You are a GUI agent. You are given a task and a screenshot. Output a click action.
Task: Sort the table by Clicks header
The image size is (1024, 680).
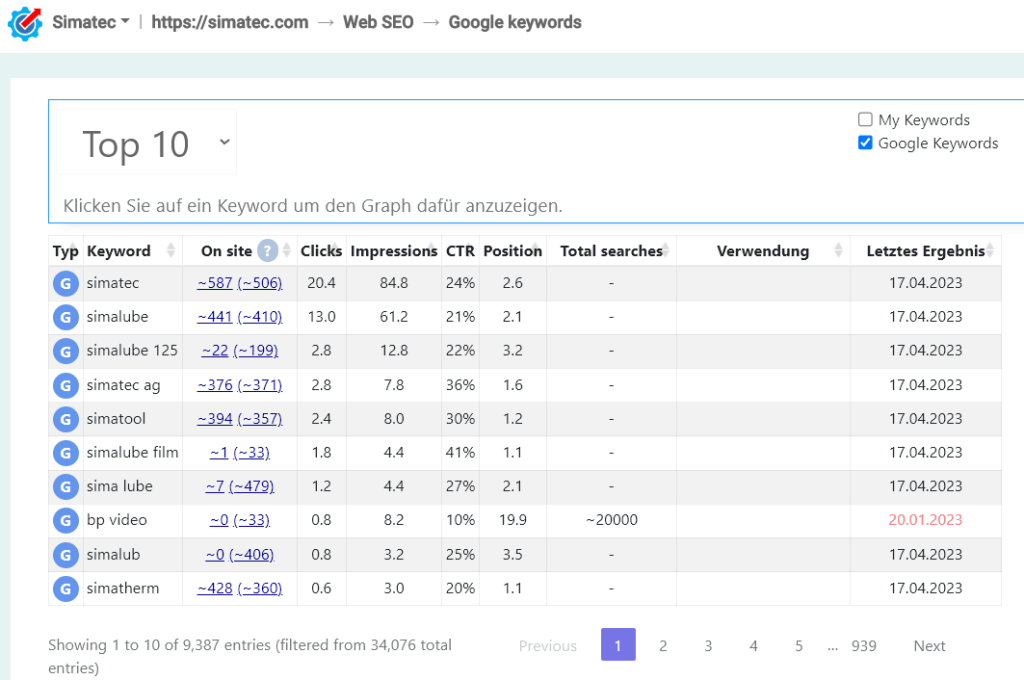pyautogui.click(x=321, y=251)
